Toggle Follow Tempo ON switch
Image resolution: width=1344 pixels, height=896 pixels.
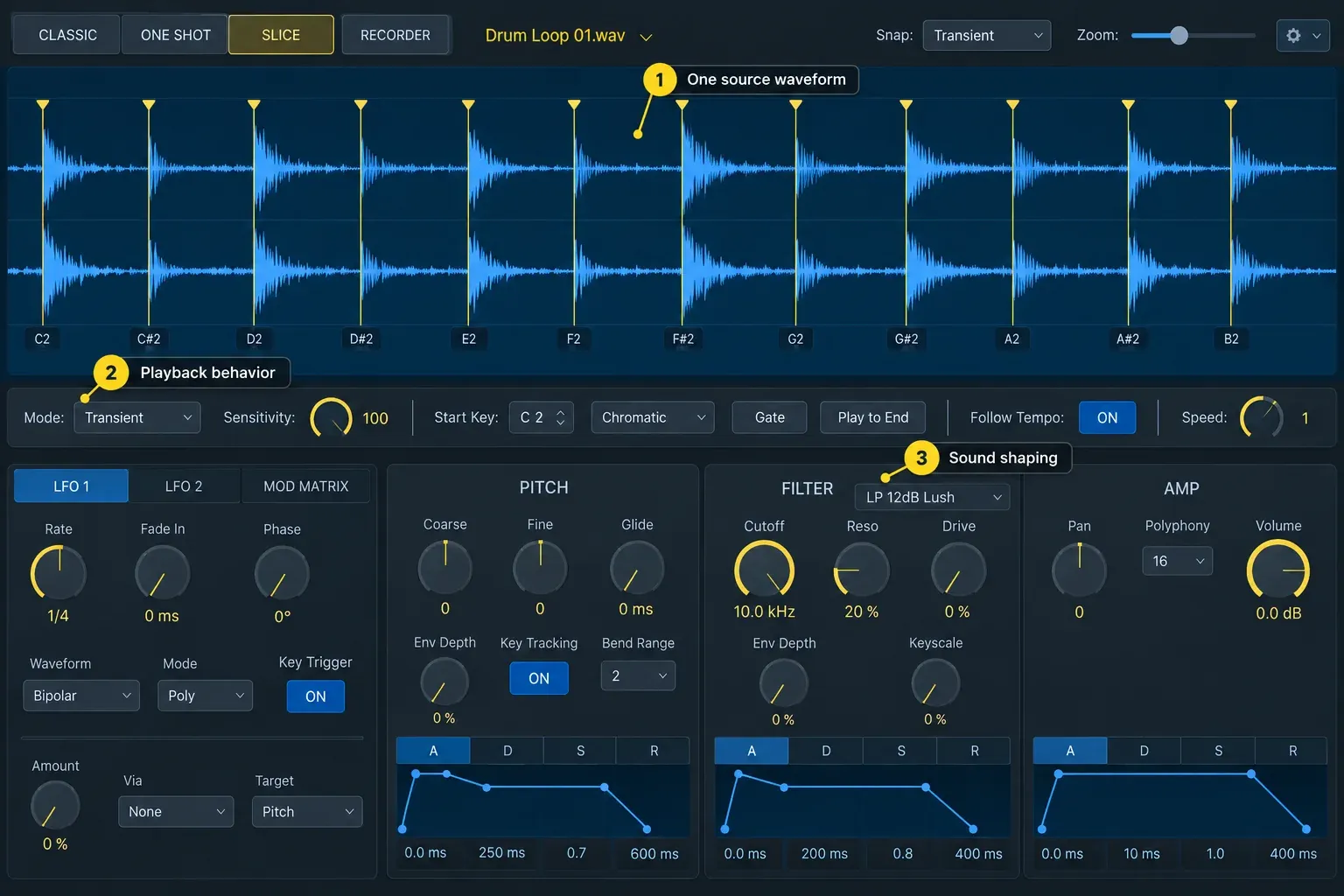1107,417
